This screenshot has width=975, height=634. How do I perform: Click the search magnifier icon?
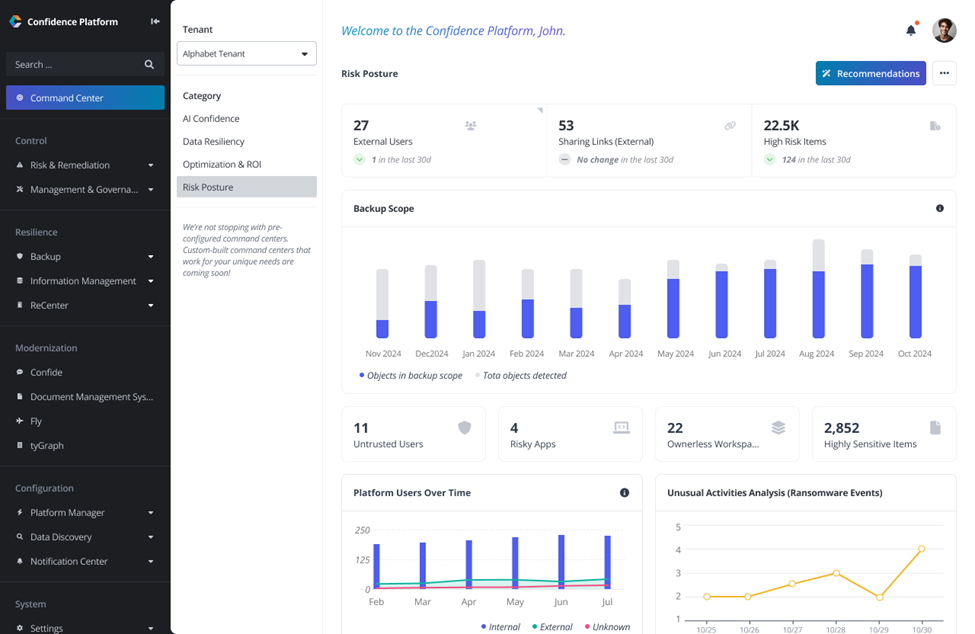[x=149, y=64]
